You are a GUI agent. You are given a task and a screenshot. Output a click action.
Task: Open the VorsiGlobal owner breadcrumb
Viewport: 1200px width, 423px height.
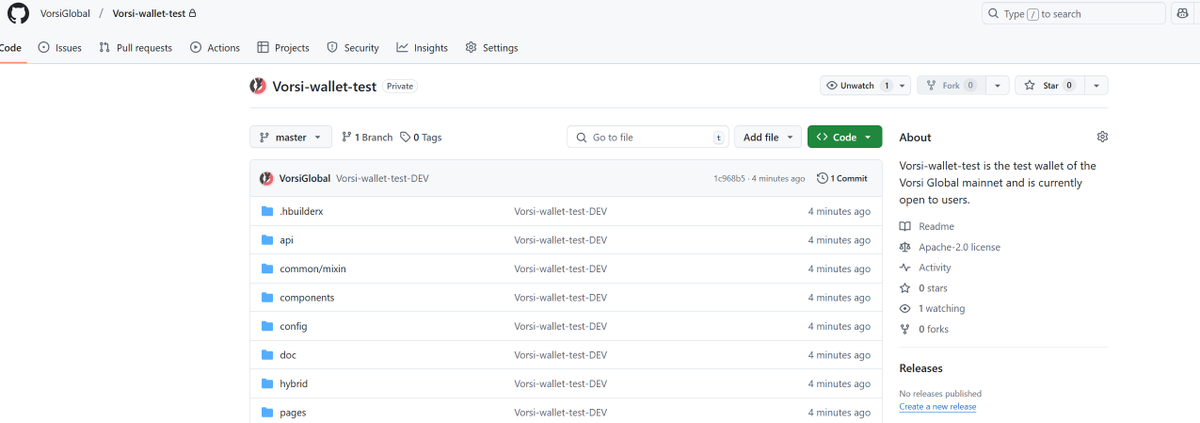click(x=65, y=14)
